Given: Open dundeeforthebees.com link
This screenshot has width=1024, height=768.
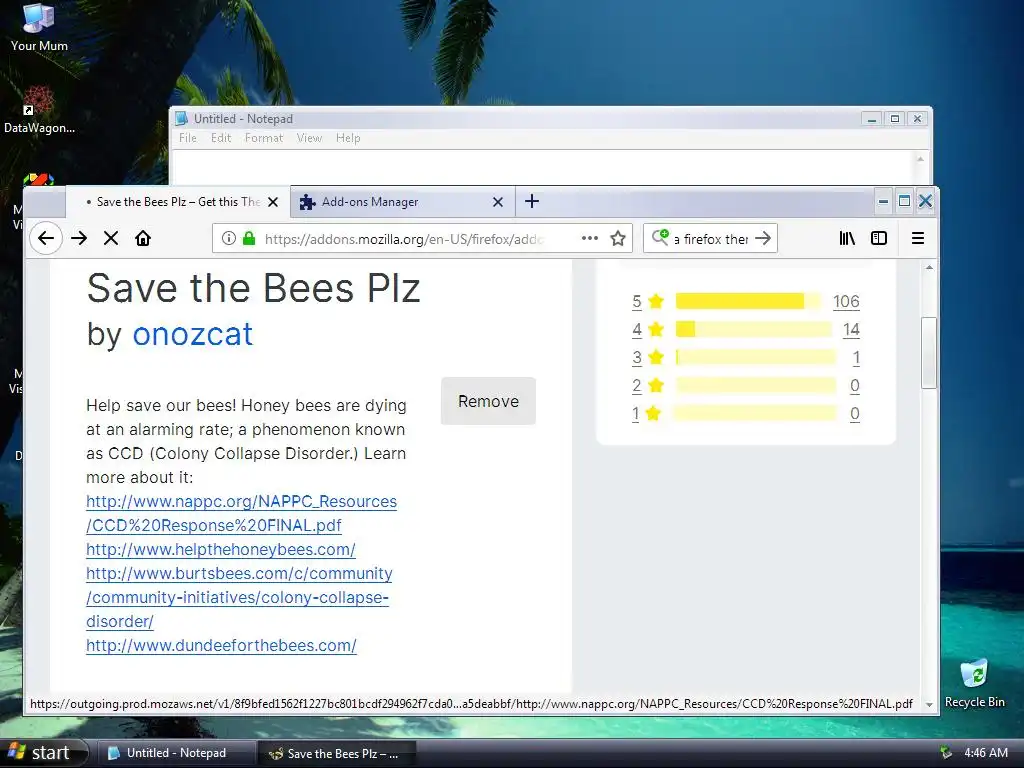Looking at the screenshot, I should (221, 645).
